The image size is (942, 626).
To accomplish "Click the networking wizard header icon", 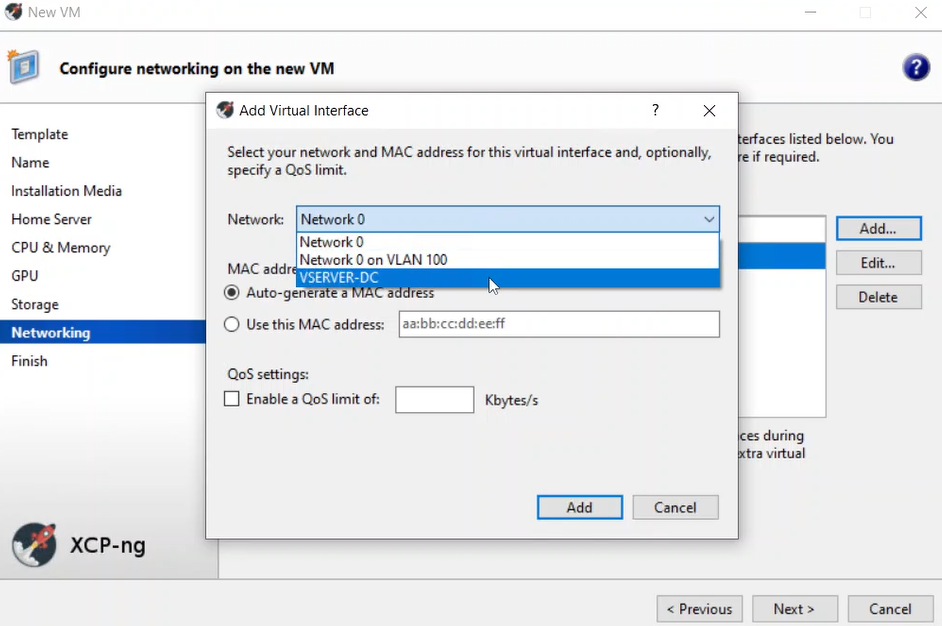I will click(x=24, y=67).
